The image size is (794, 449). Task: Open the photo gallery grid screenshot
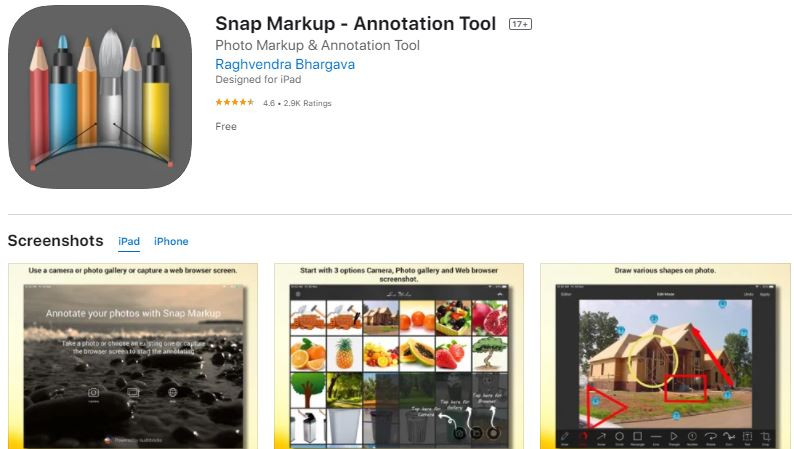[399, 356]
